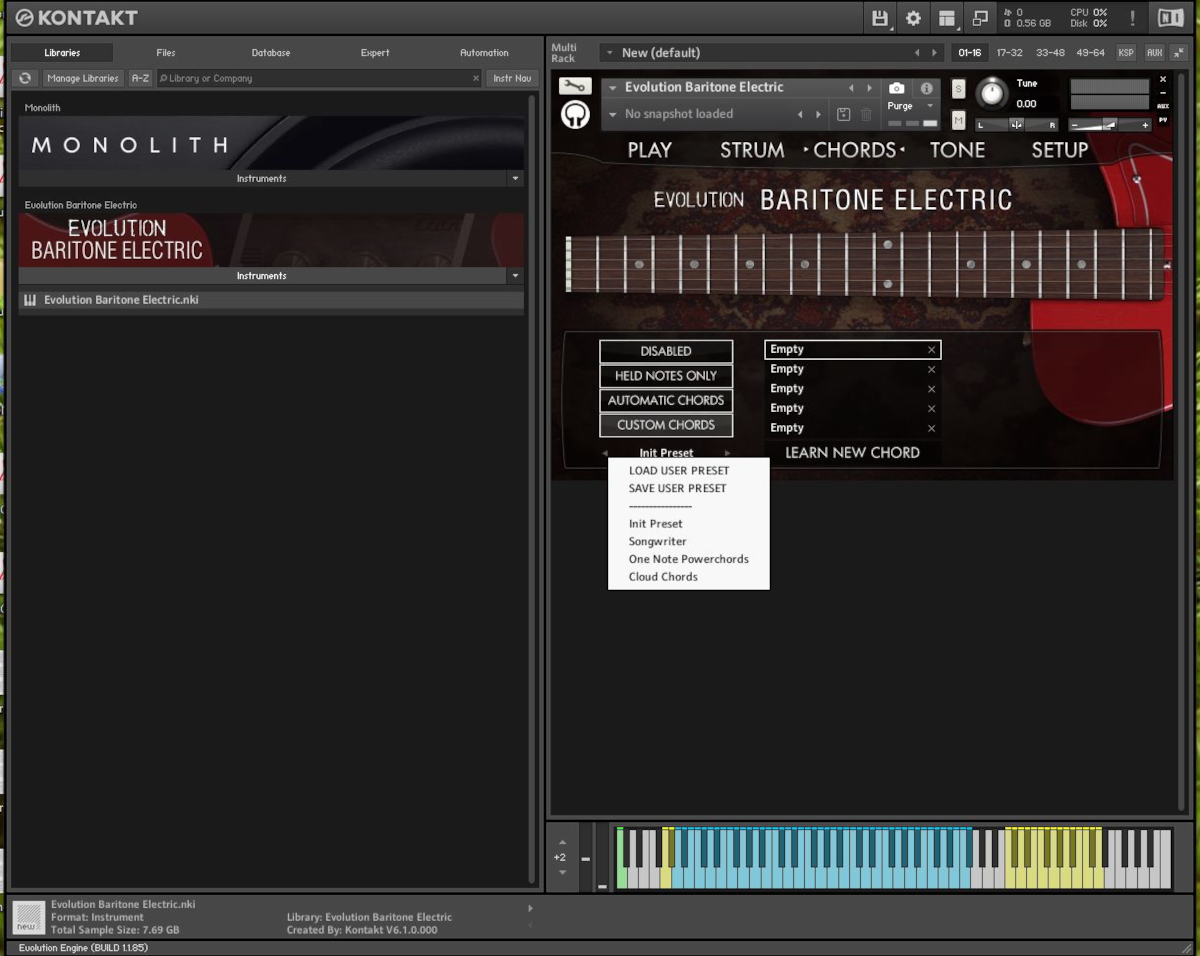Select Songwriter preset from menu
The width and height of the screenshot is (1200, 956).
(658, 542)
